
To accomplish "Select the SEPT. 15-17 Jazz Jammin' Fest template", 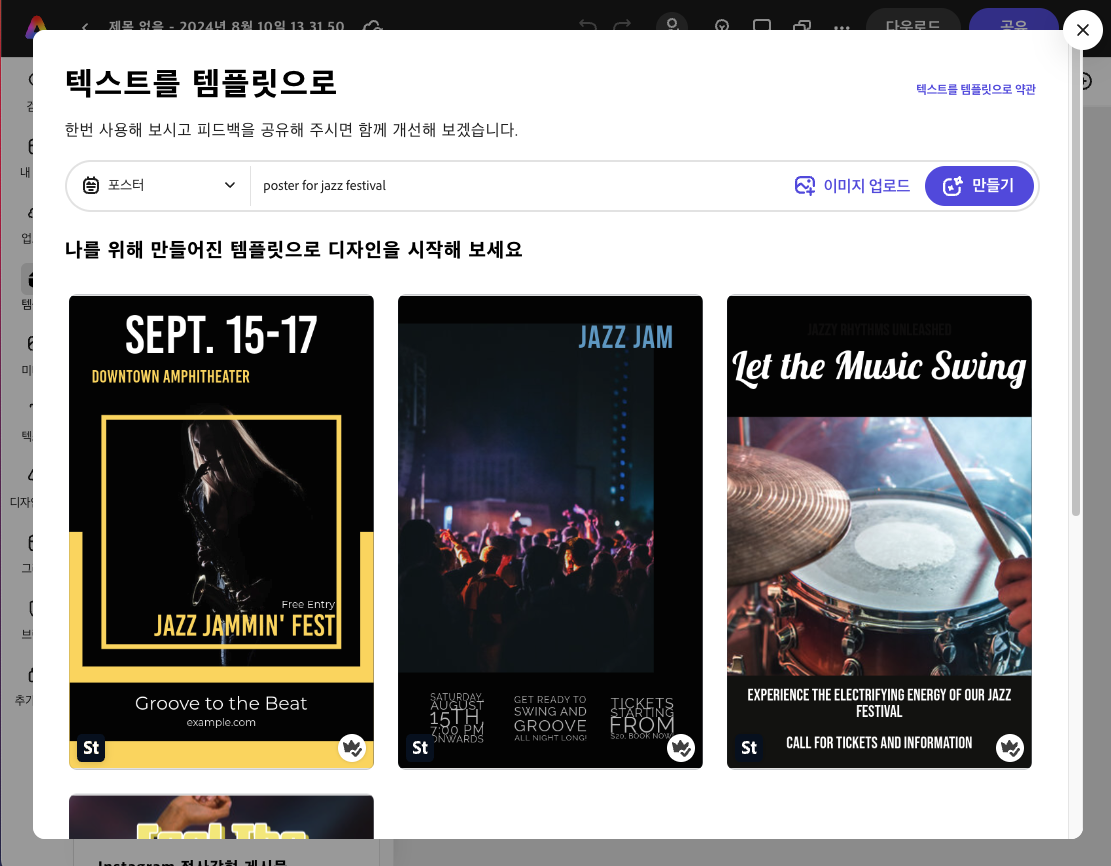I will pos(221,532).
